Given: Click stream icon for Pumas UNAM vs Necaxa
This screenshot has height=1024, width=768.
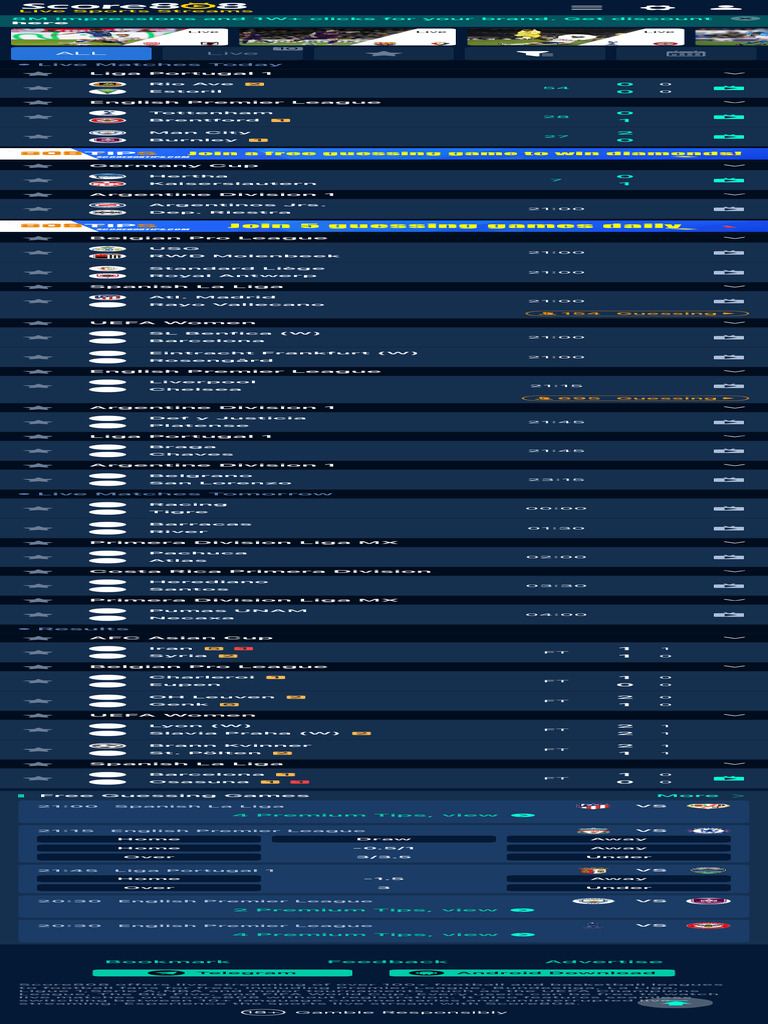Looking at the screenshot, I should (729, 615).
